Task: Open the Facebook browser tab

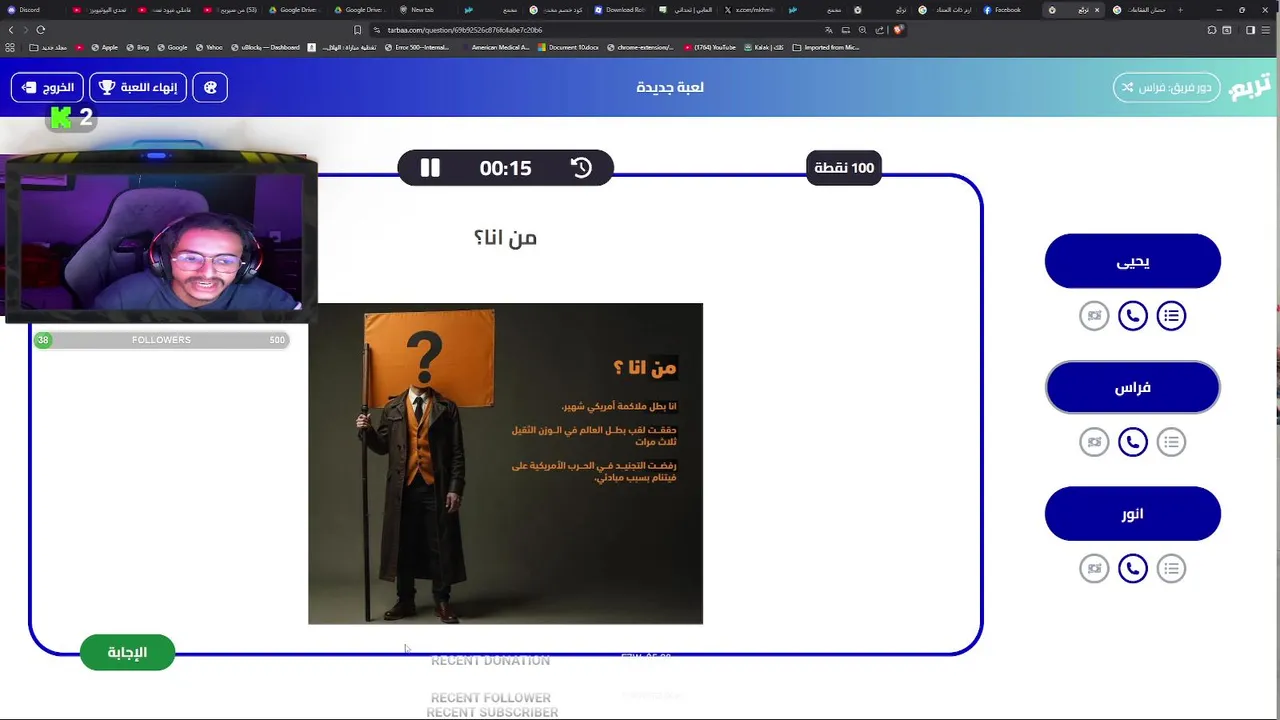Action: tap(1005, 10)
